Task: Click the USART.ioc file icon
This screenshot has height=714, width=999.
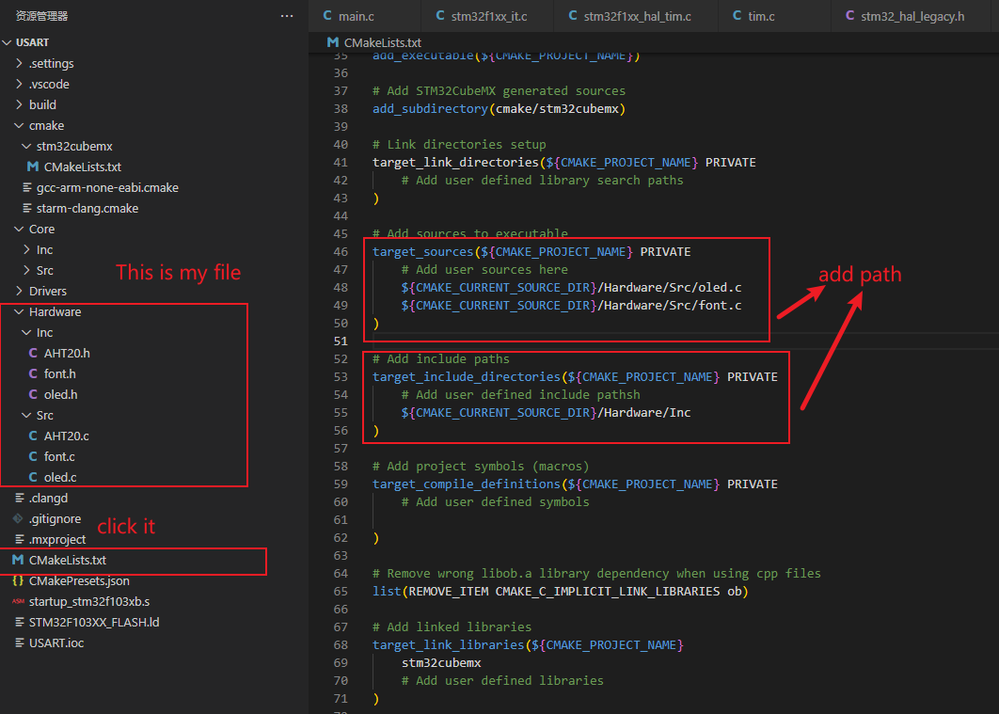Action: pos(20,642)
